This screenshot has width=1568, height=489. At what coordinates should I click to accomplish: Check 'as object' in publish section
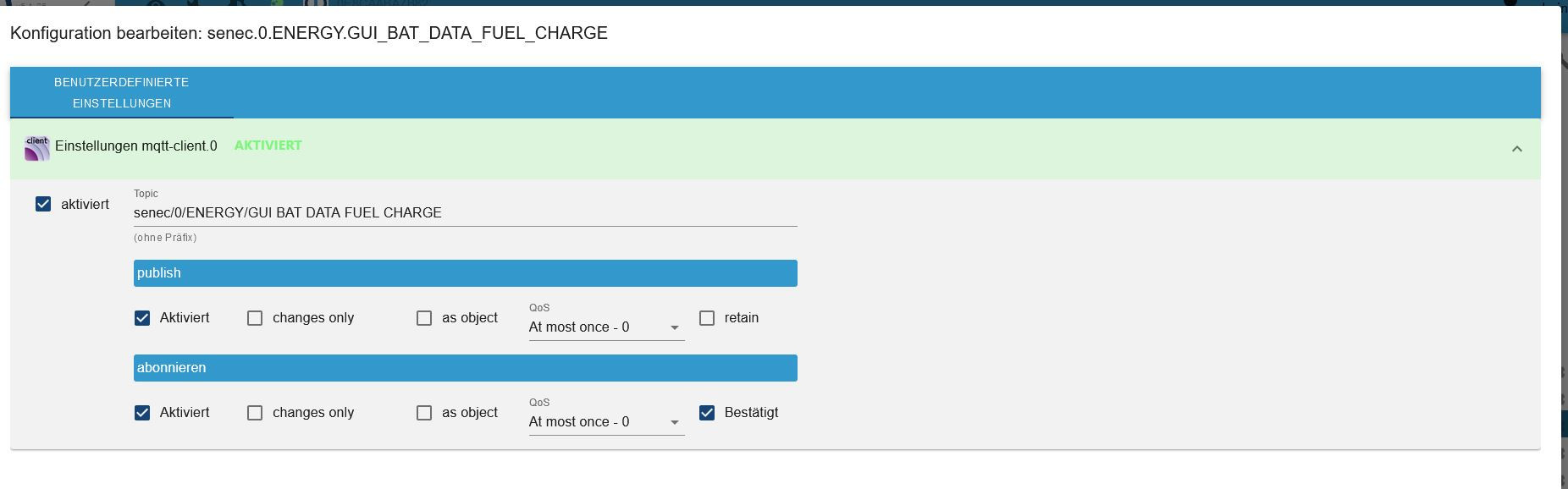(424, 318)
